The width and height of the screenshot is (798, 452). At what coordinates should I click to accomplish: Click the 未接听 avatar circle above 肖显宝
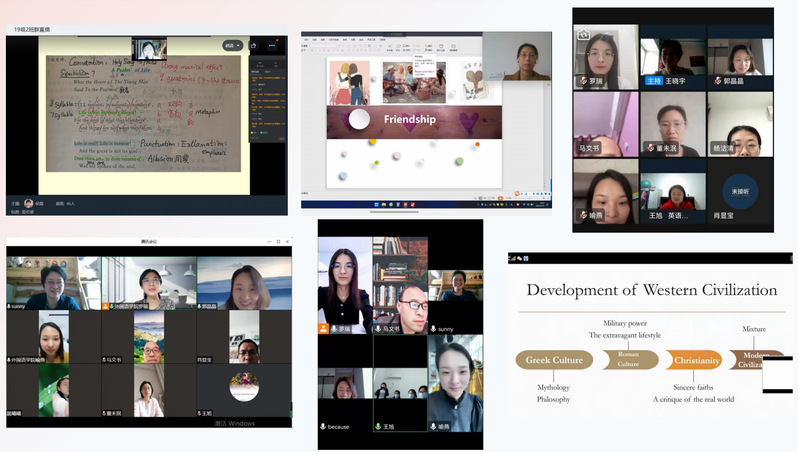[739, 191]
